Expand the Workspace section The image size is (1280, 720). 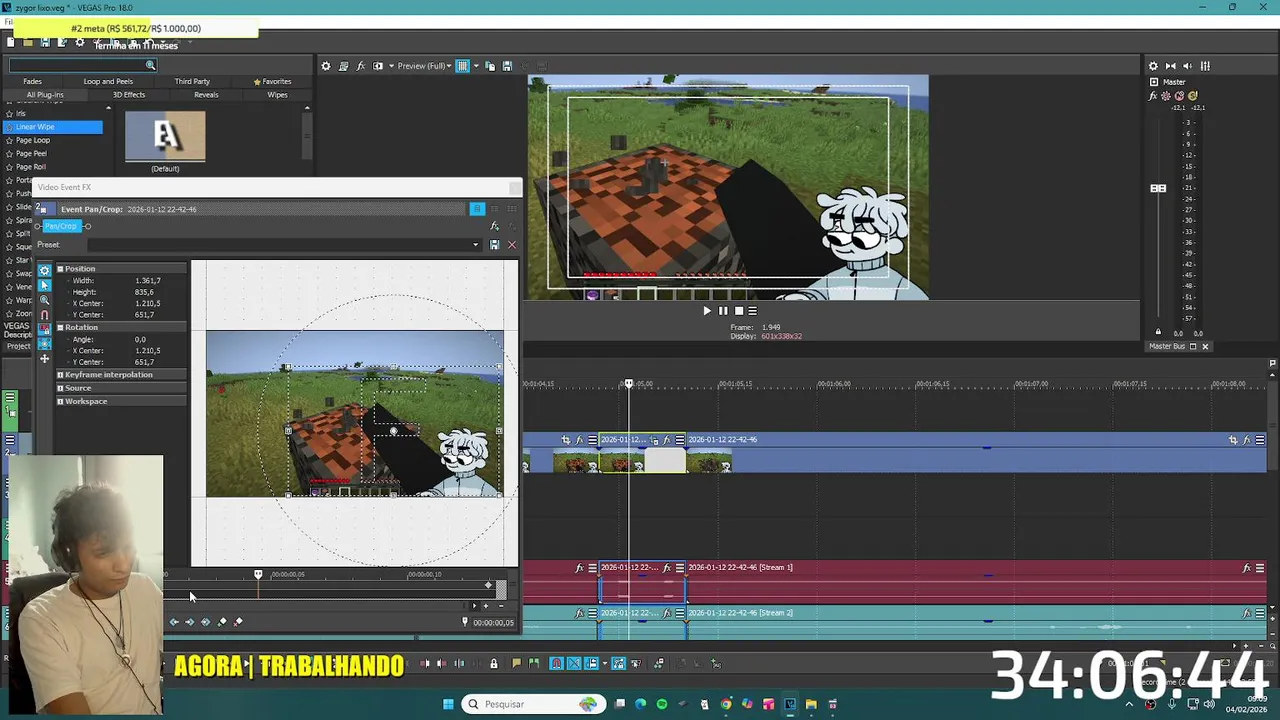pyautogui.click(x=60, y=401)
